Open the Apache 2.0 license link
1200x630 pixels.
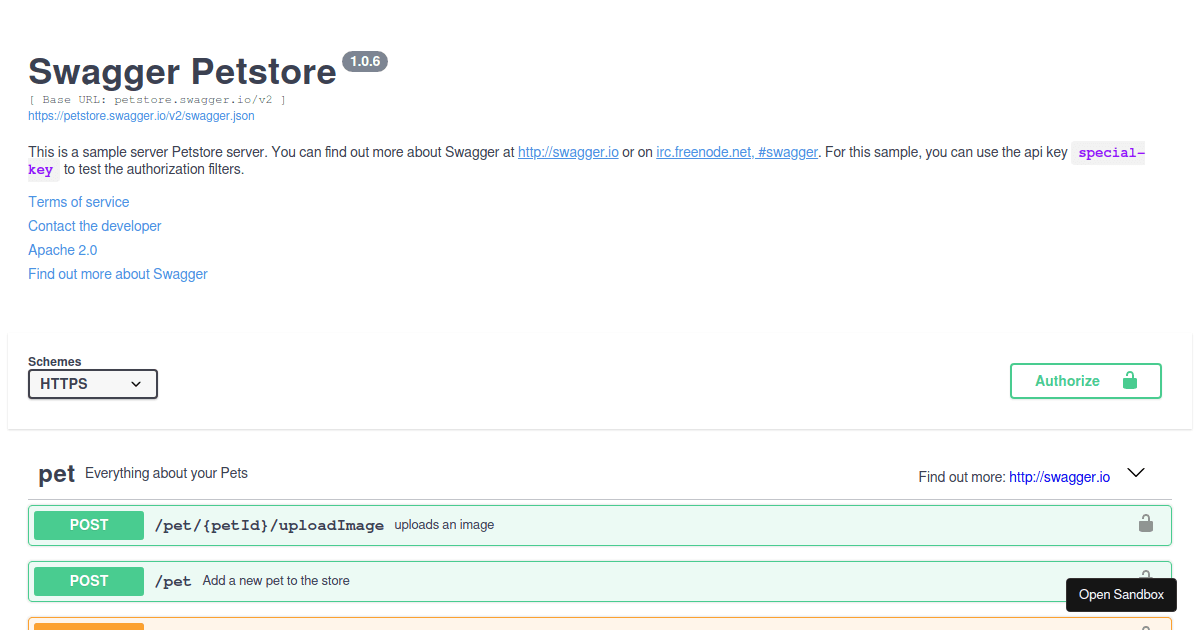[x=62, y=249]
